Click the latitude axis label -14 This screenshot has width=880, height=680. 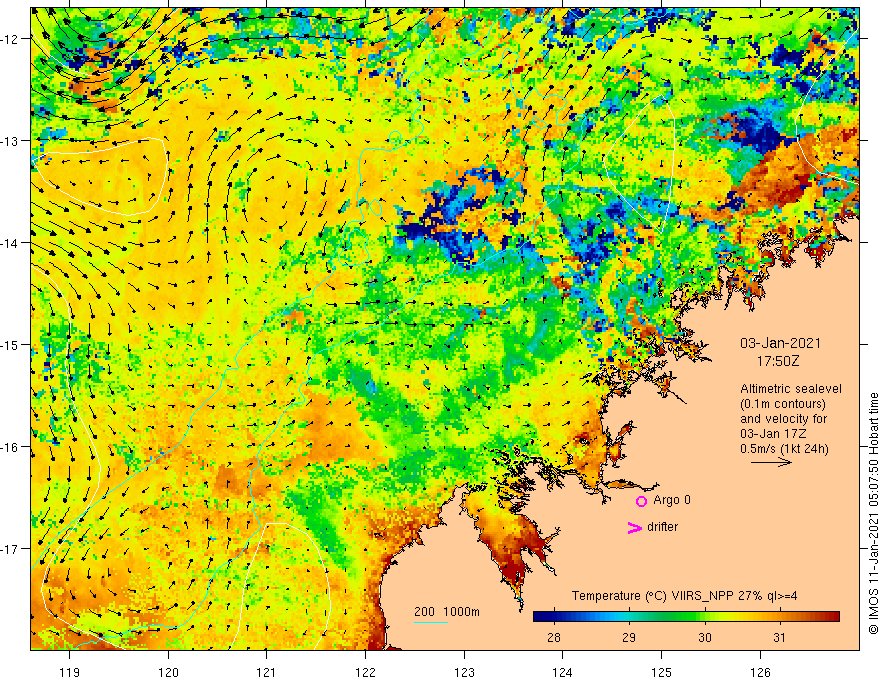tap(10, 243)
